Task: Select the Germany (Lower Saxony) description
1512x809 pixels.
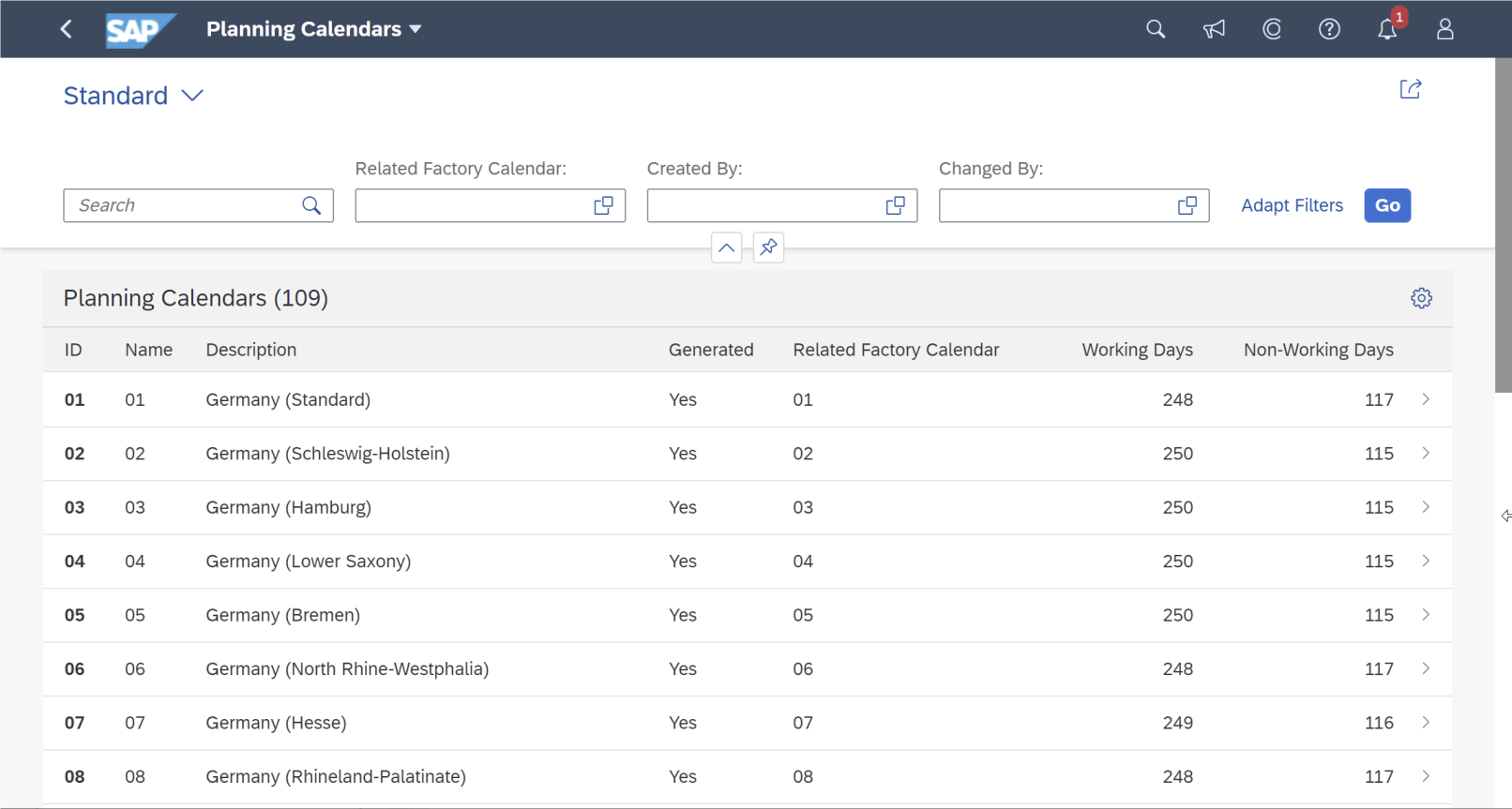Action: 308,562
